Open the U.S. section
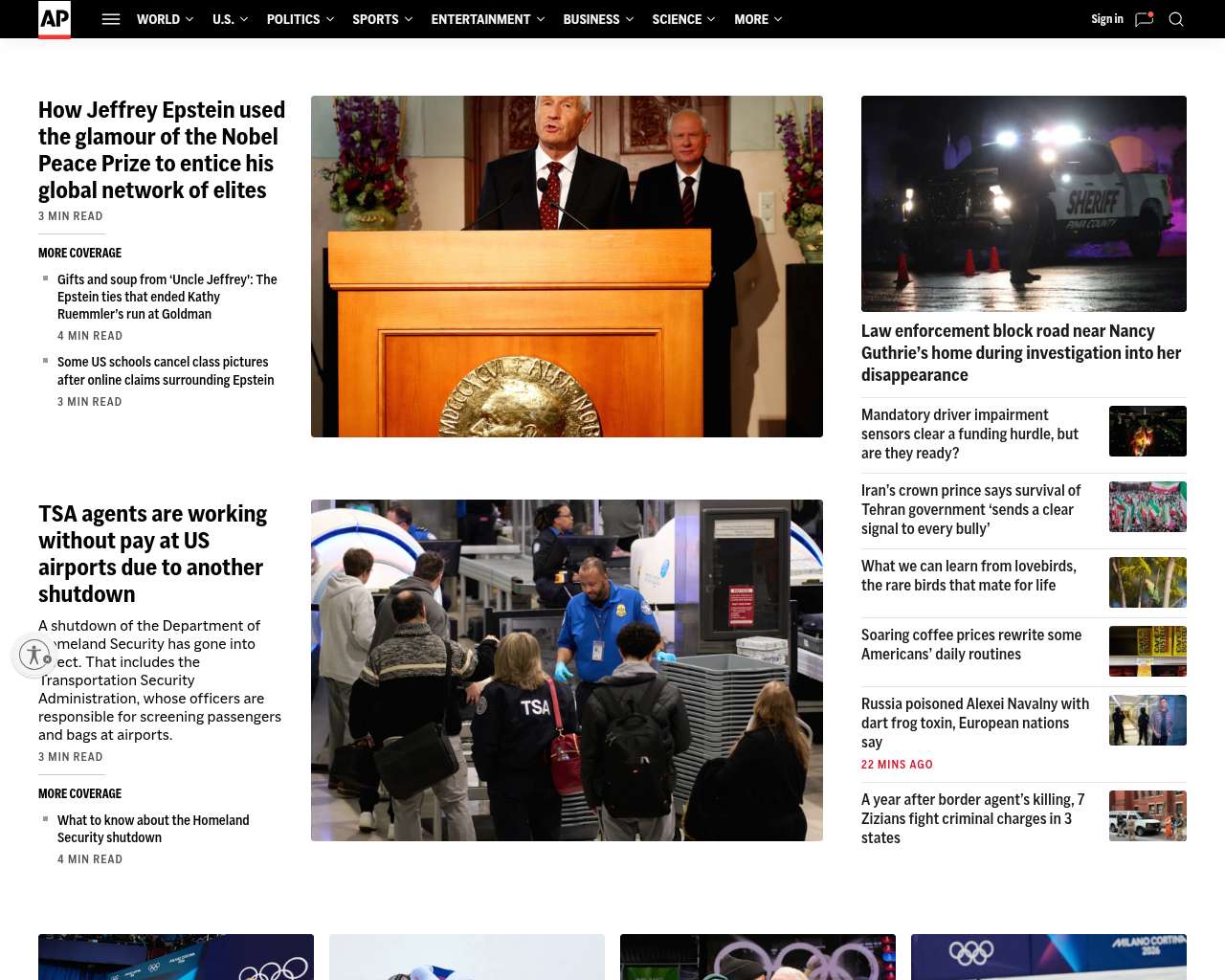Viewport: 1225px width, 980px height. 223,19
